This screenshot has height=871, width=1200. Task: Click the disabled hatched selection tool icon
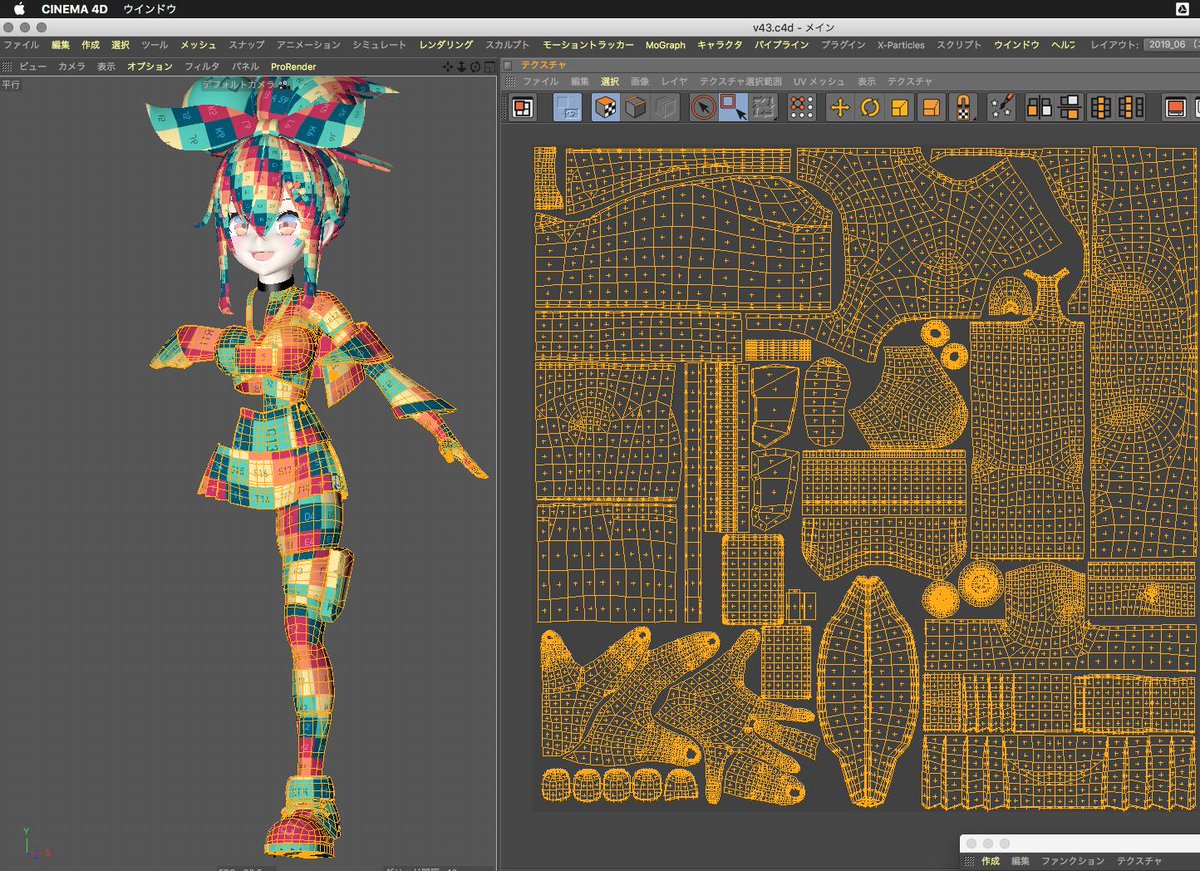[x=764, y=107]
